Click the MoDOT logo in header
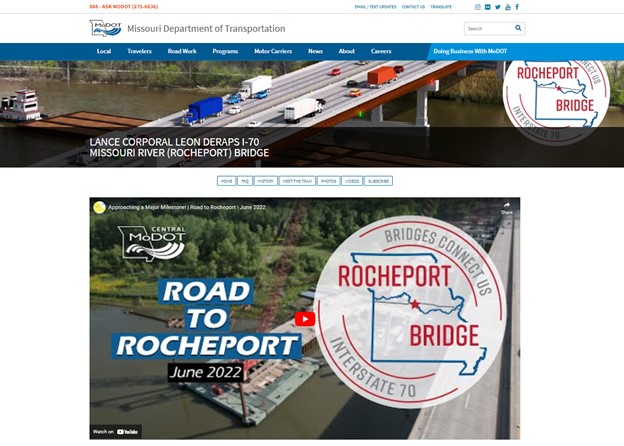Image resolution: width=624 pixels, height=446 pixels. [x=105, y=28]
